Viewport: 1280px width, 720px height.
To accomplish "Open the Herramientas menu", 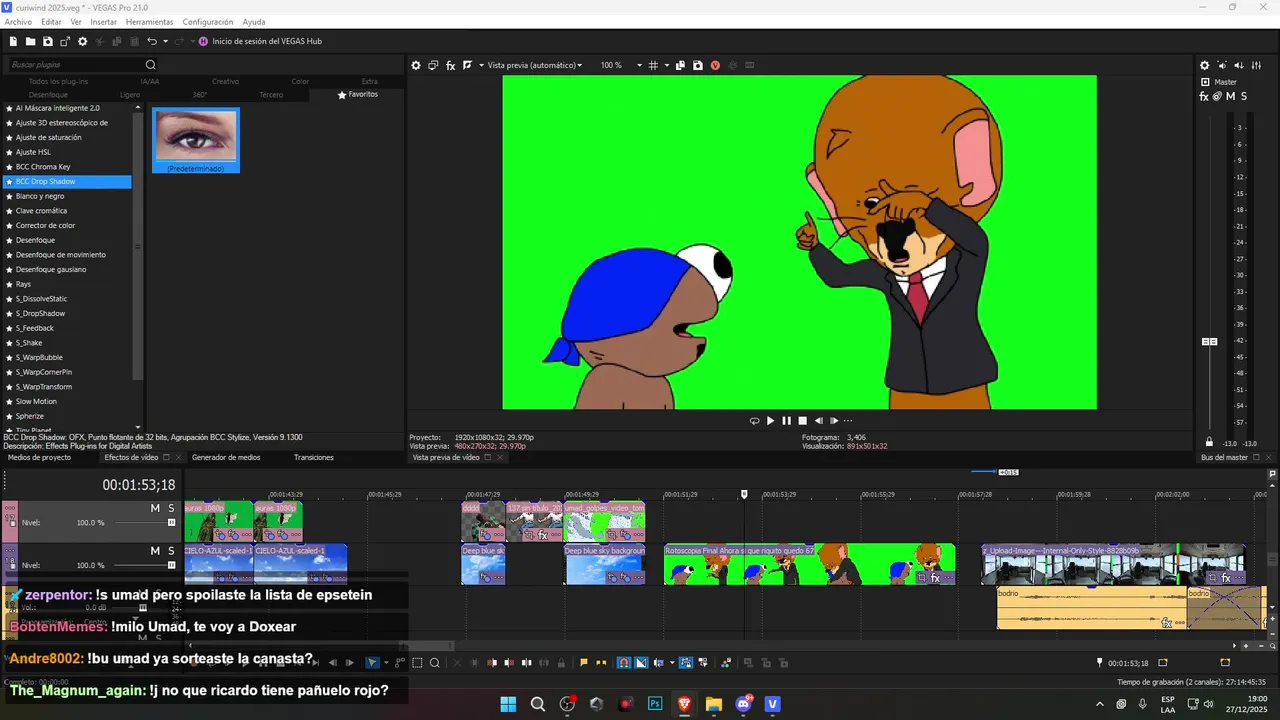I will 149,22.
